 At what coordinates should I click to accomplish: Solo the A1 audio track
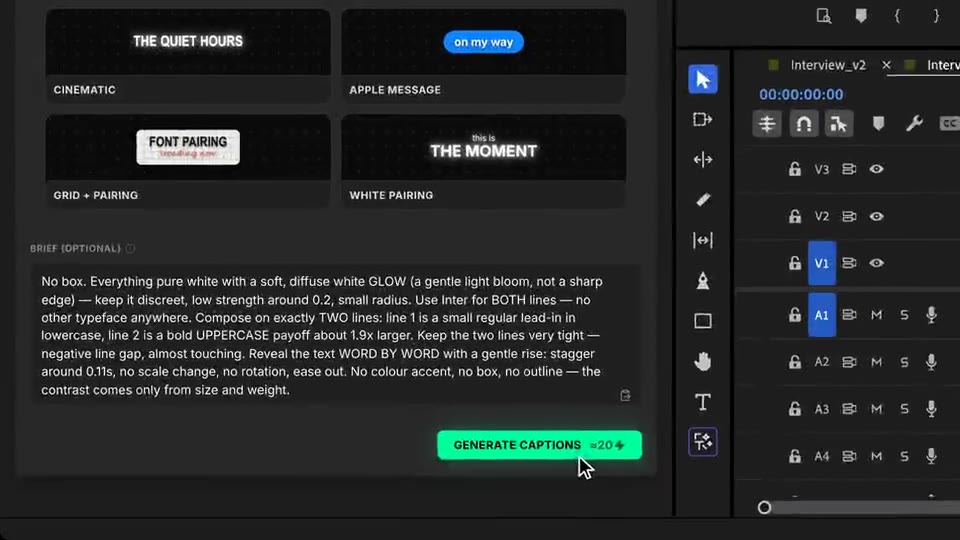(x=904, y=315)
